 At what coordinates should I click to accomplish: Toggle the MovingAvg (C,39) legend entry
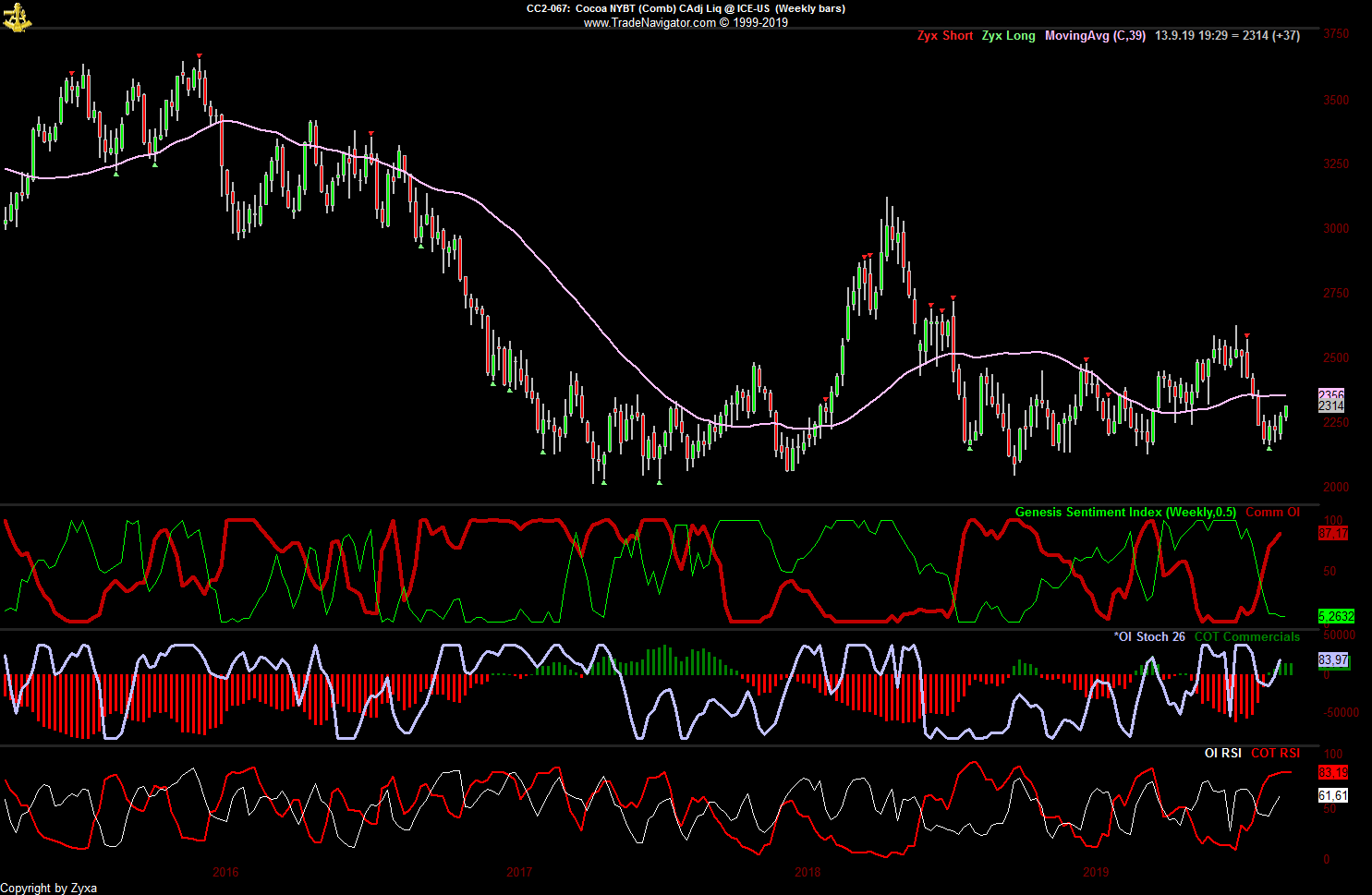[1095, 36]
